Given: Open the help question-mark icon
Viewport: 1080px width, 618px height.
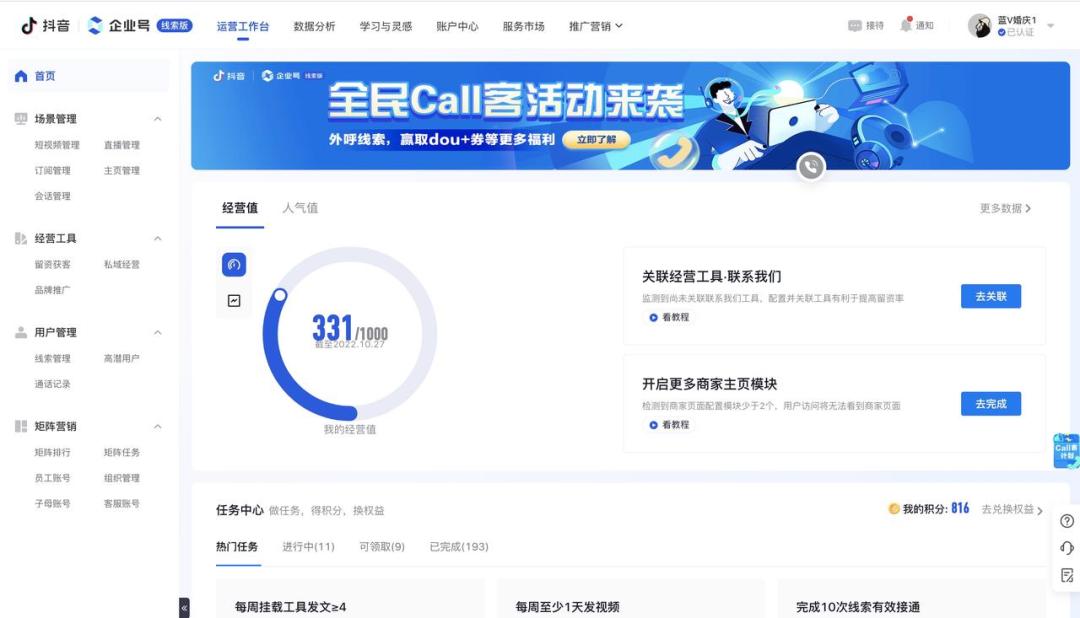Looking at the screenshot, I should [x=1069, y=520].
